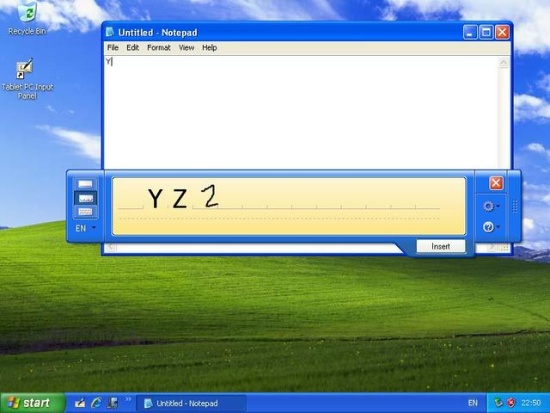Open the View menu in Notepad
550x413 pixels.
tap(186, 47)
